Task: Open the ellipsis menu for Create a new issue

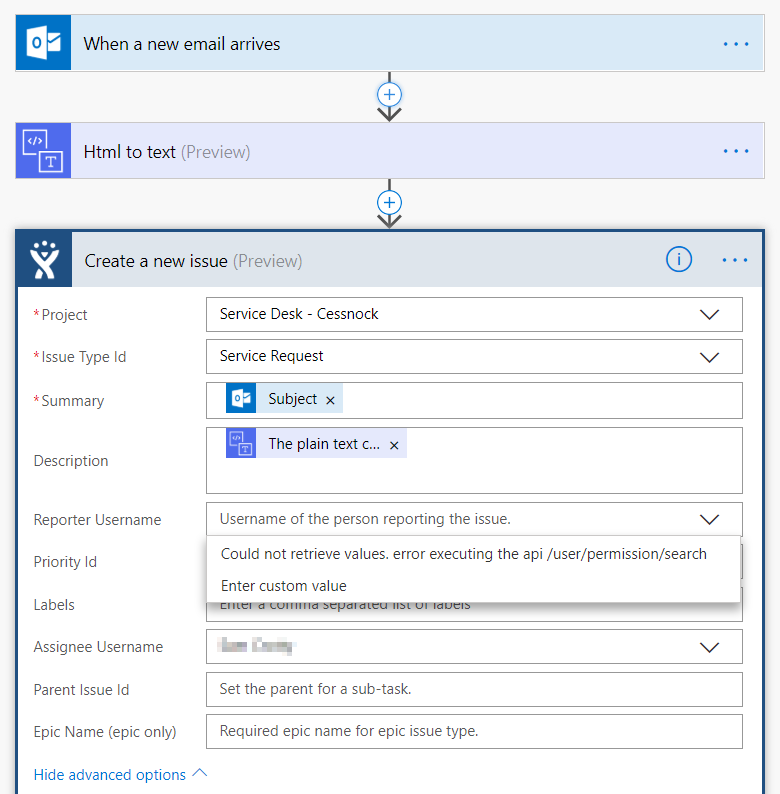Action: (x=734, y=260)
